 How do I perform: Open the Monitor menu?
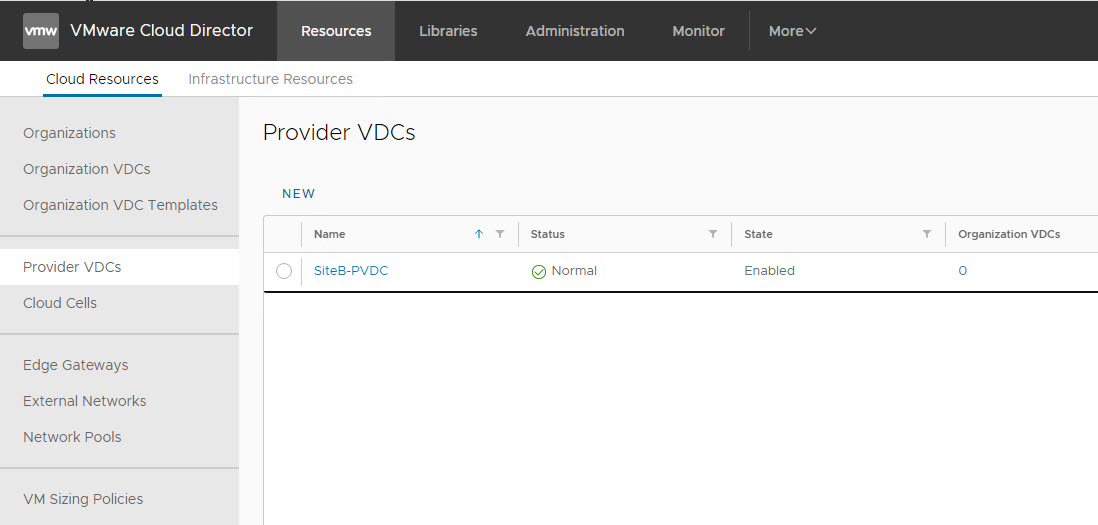698,31
